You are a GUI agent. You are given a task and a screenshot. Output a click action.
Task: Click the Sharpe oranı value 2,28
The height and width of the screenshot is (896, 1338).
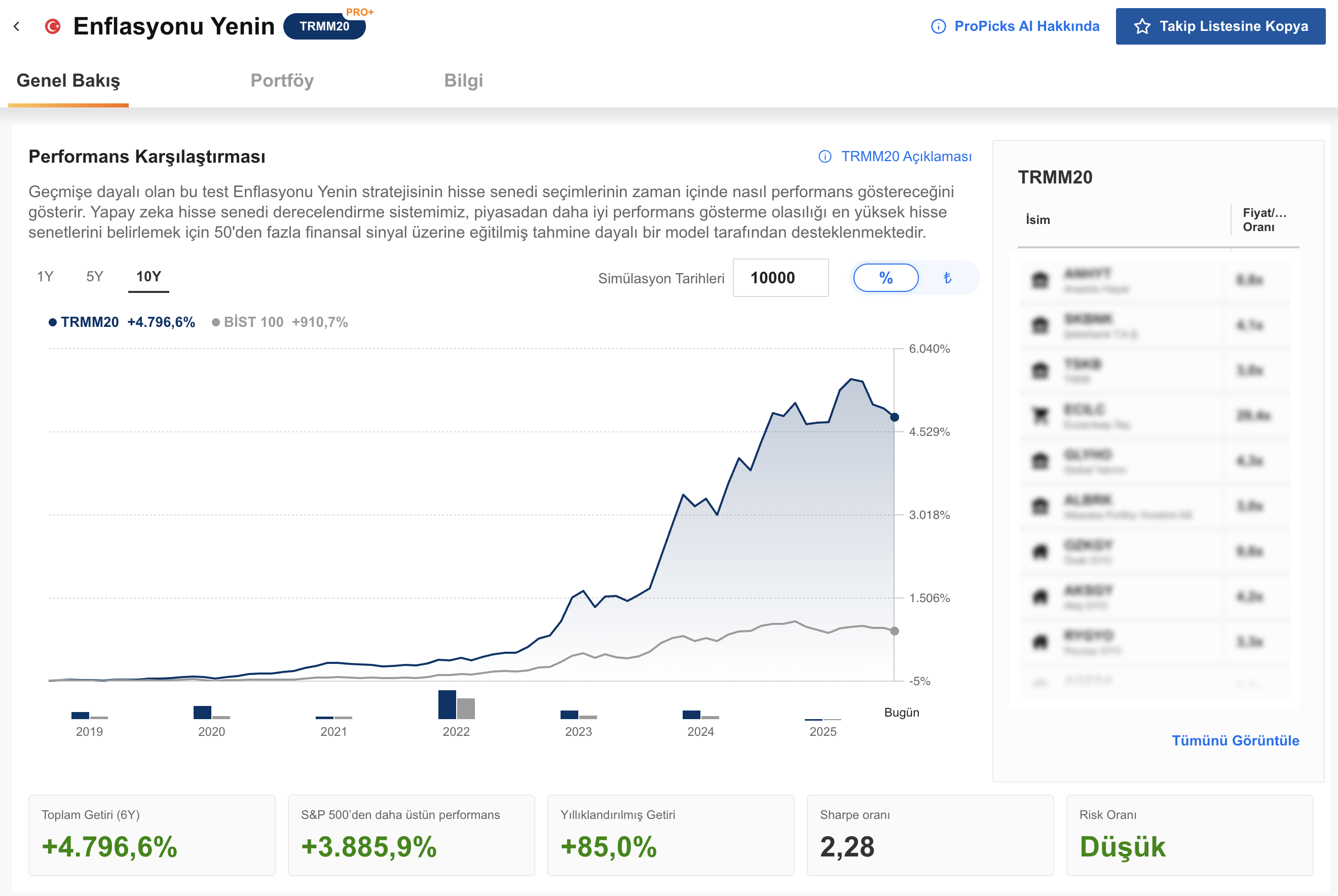pos(847,847)
